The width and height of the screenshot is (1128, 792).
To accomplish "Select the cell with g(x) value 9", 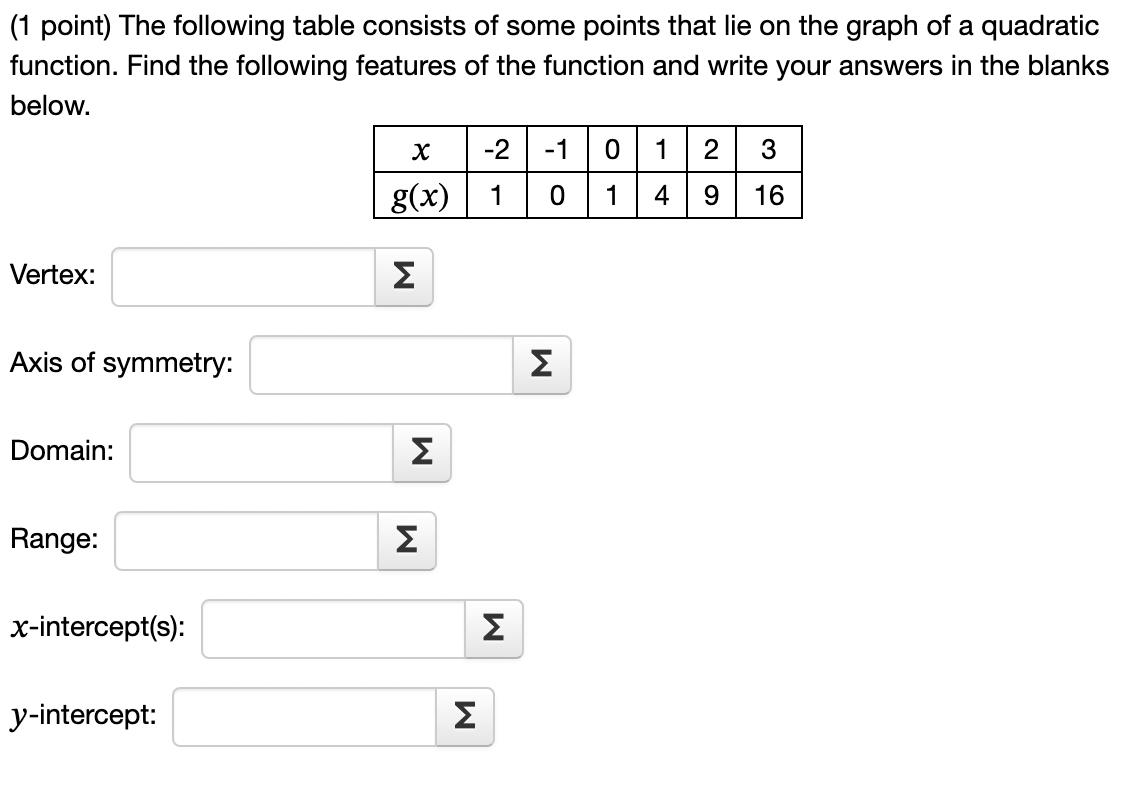I will point(712,193).
